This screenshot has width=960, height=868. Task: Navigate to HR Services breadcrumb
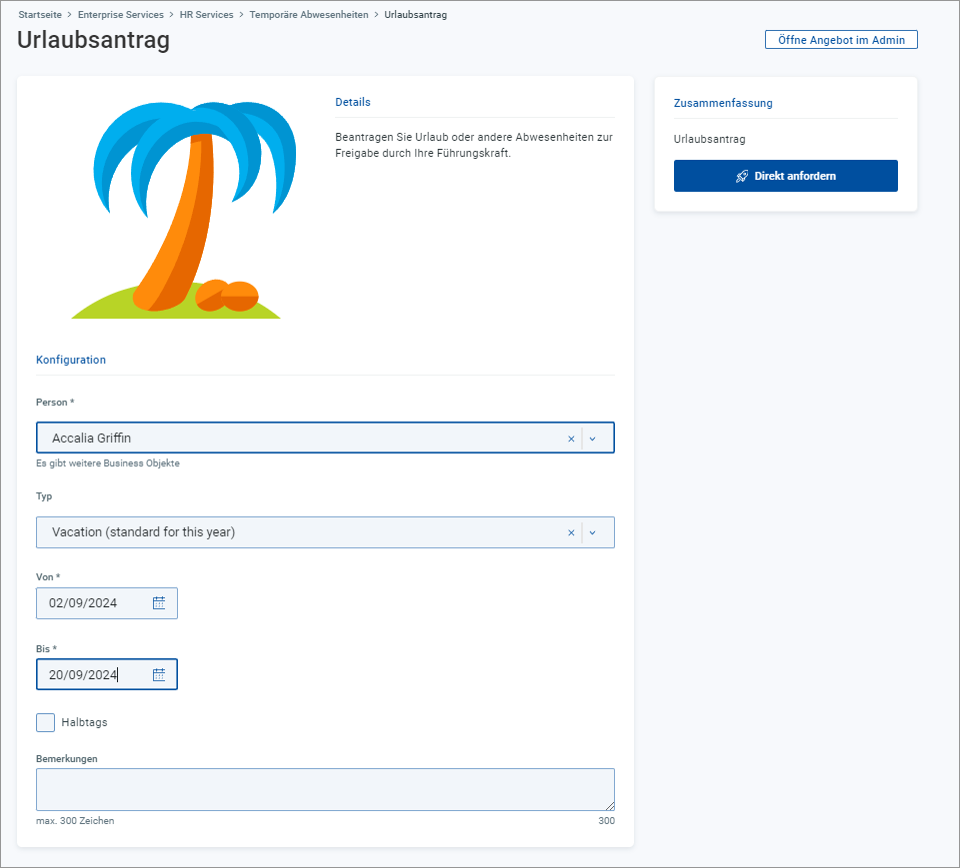point(206,15)
